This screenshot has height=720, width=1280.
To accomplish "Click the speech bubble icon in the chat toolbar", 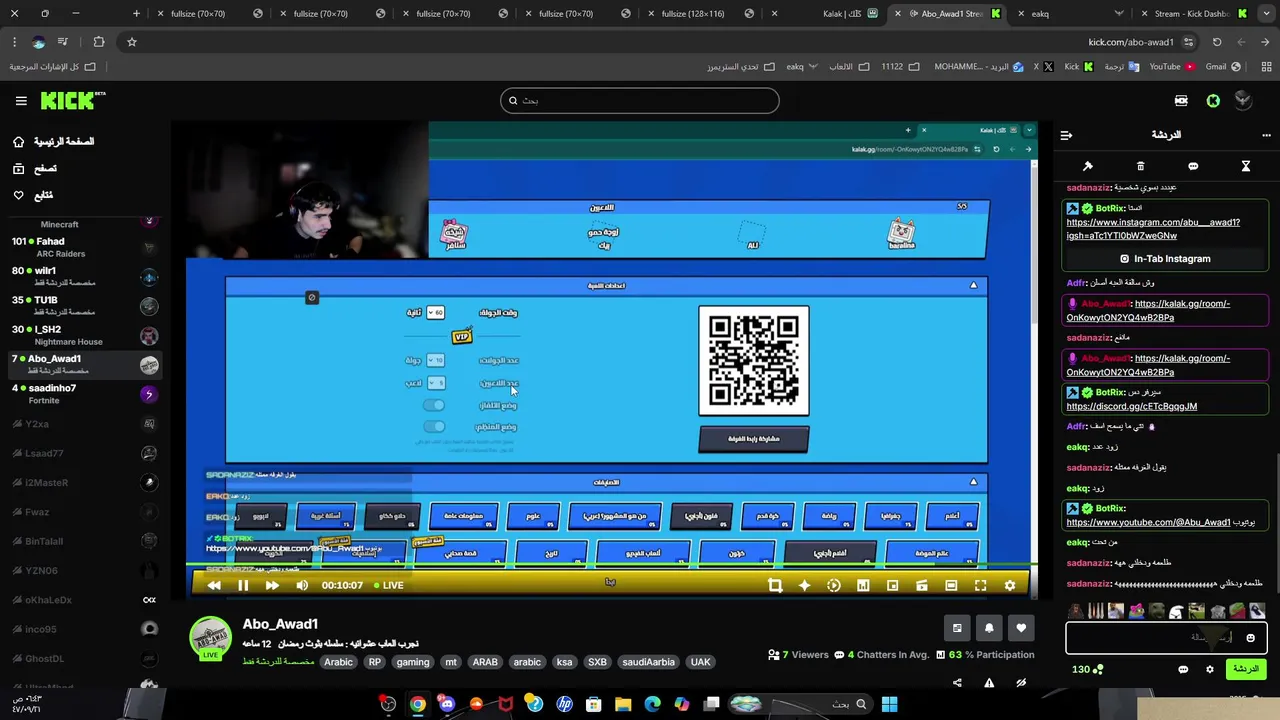I will (x=1193, y=166).
